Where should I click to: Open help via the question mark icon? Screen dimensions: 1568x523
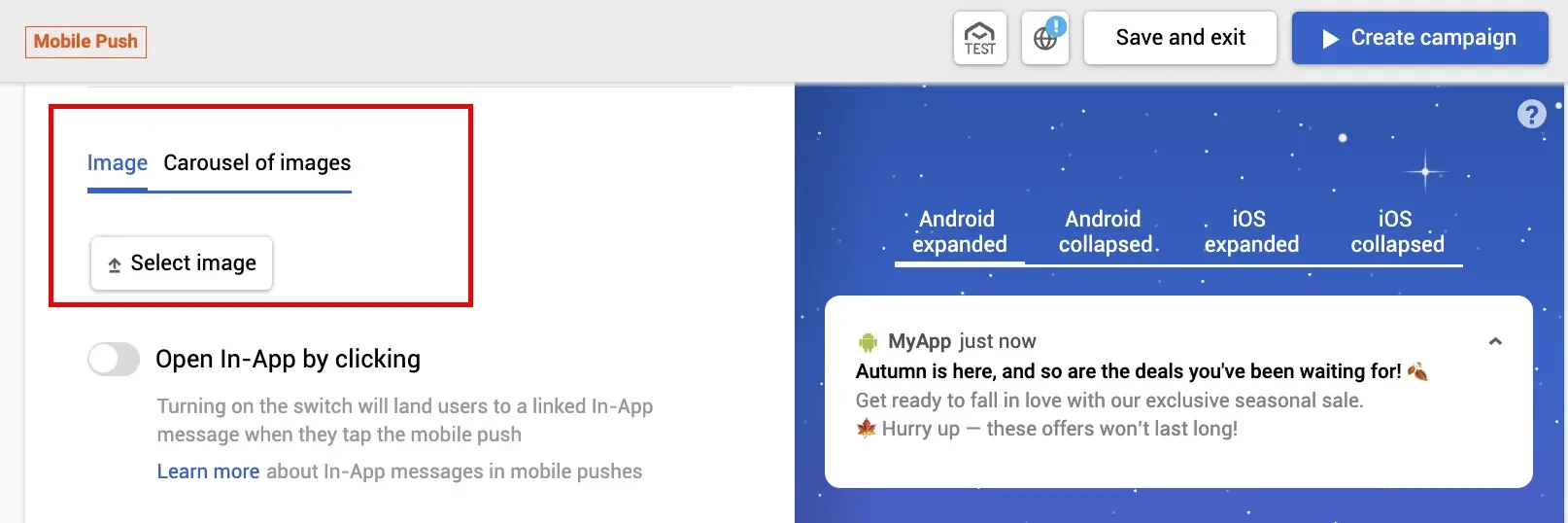[1531, 115]
